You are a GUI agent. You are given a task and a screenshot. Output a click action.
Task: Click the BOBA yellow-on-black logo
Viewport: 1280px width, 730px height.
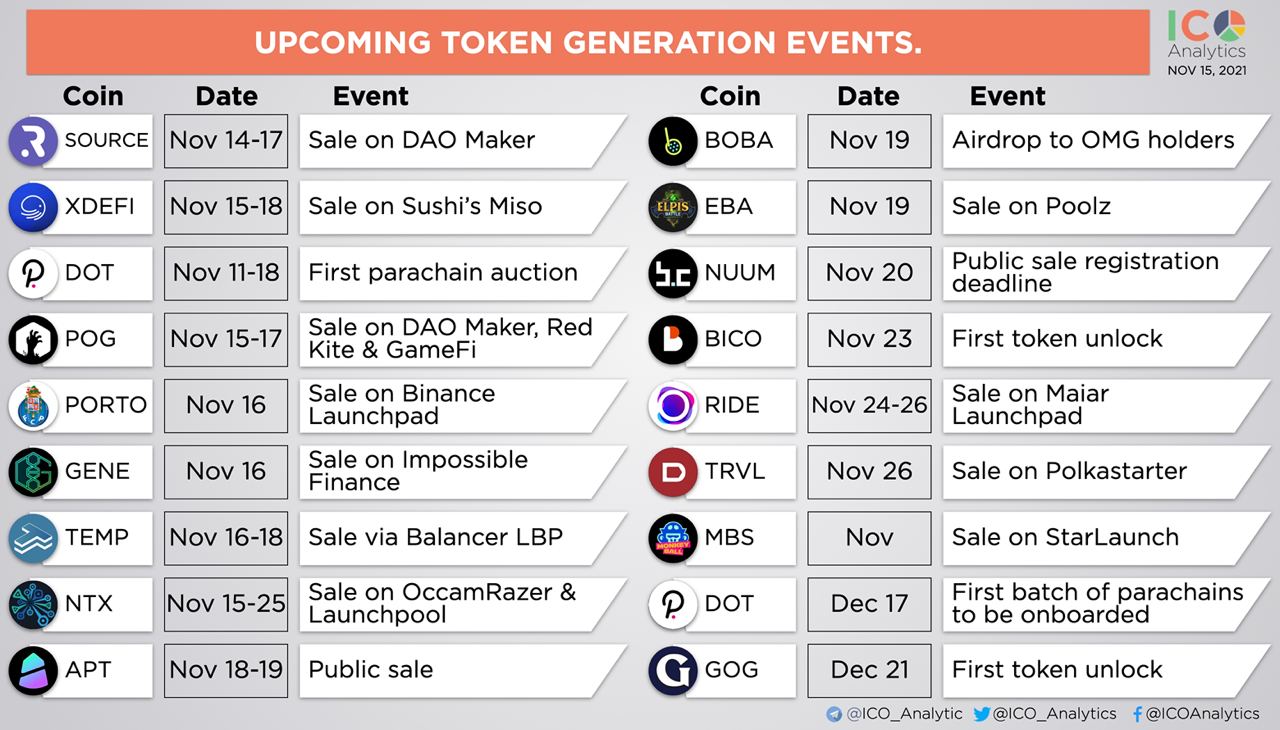pos(673,141)
